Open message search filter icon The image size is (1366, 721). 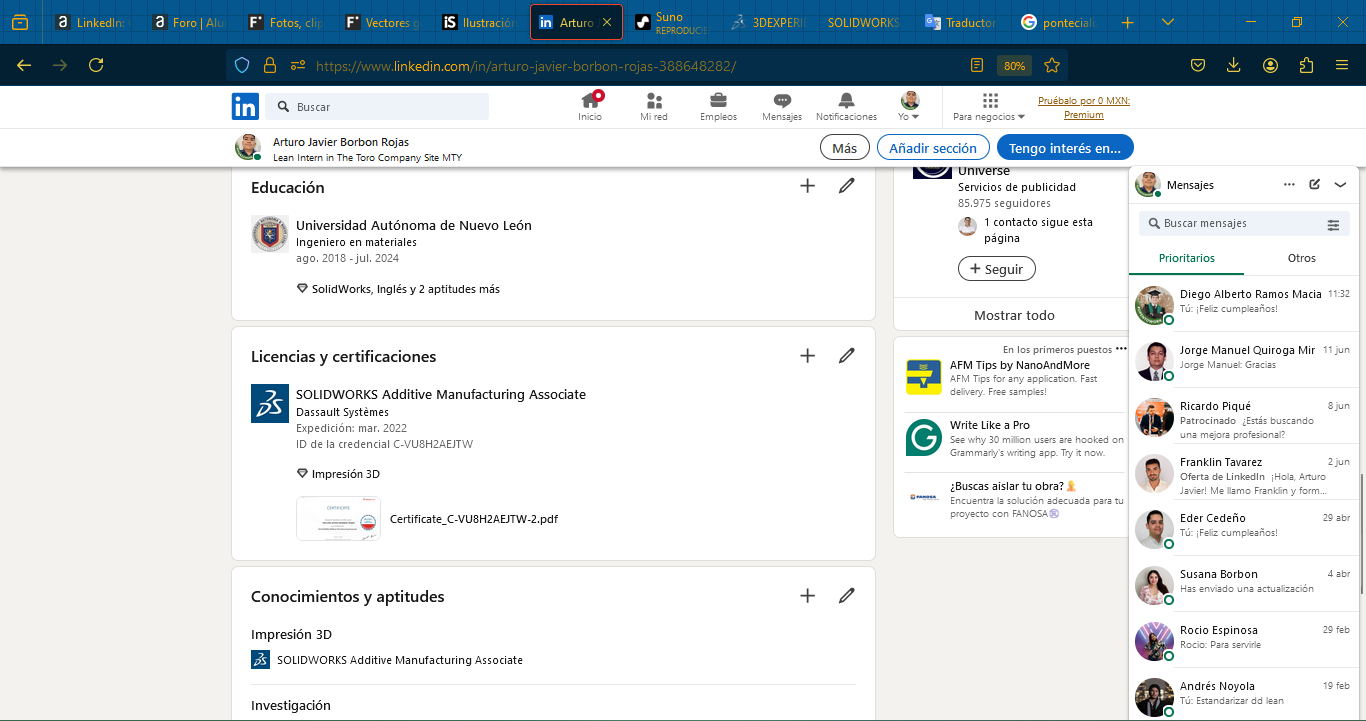[x=1333, y=224]
